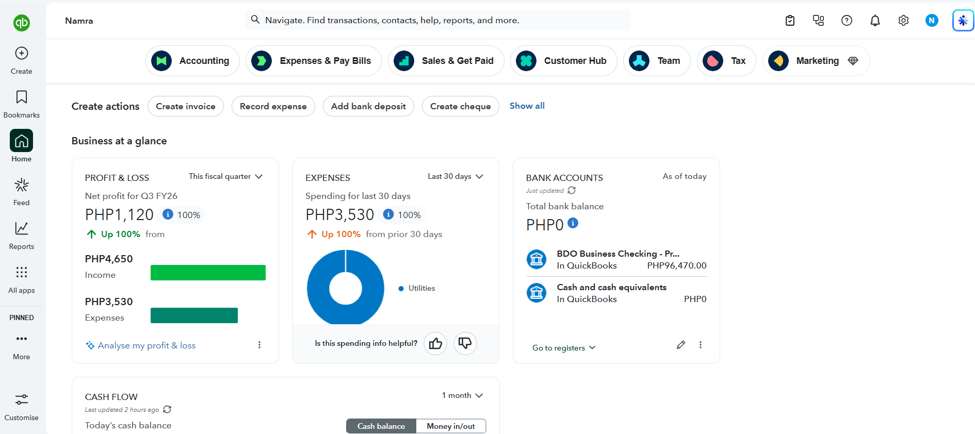Click the Utilities legend entry
975x434 pixels.
(417, 289)
